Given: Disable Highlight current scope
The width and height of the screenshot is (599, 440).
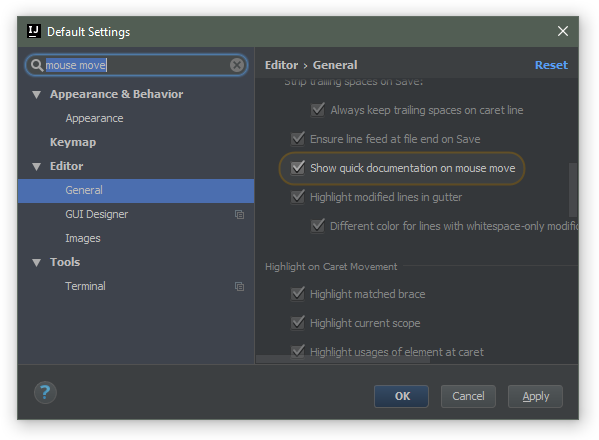Looking at the screenshot, I should click(298, 323).
